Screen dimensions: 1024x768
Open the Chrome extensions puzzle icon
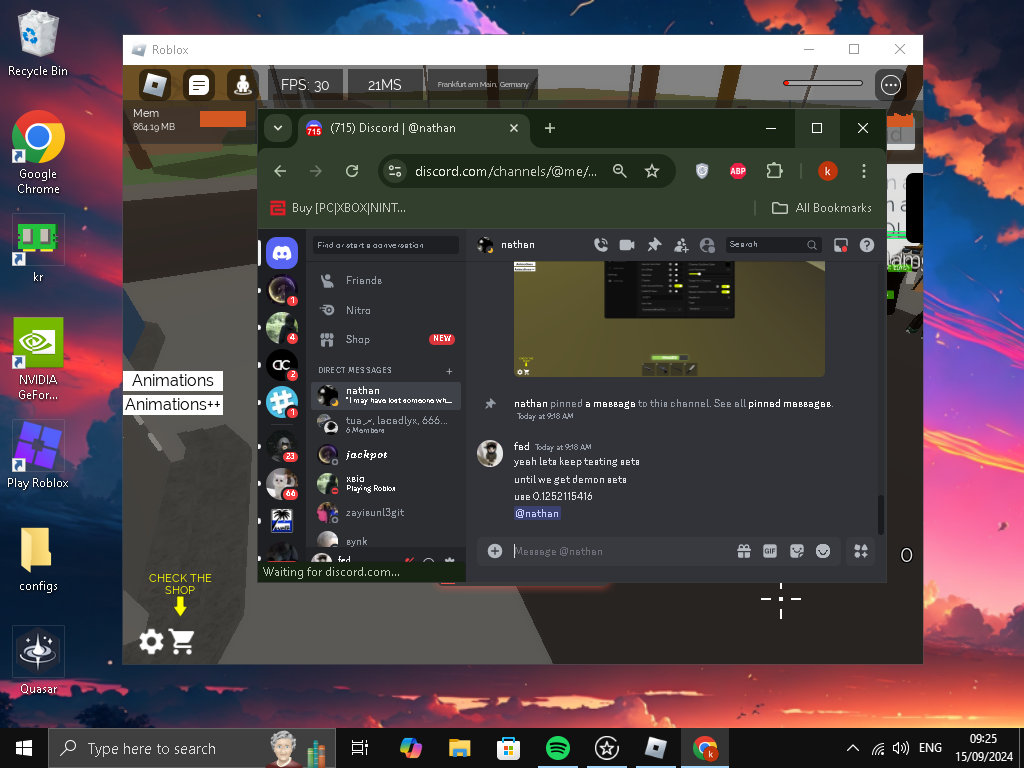click(x=775, y=171)
